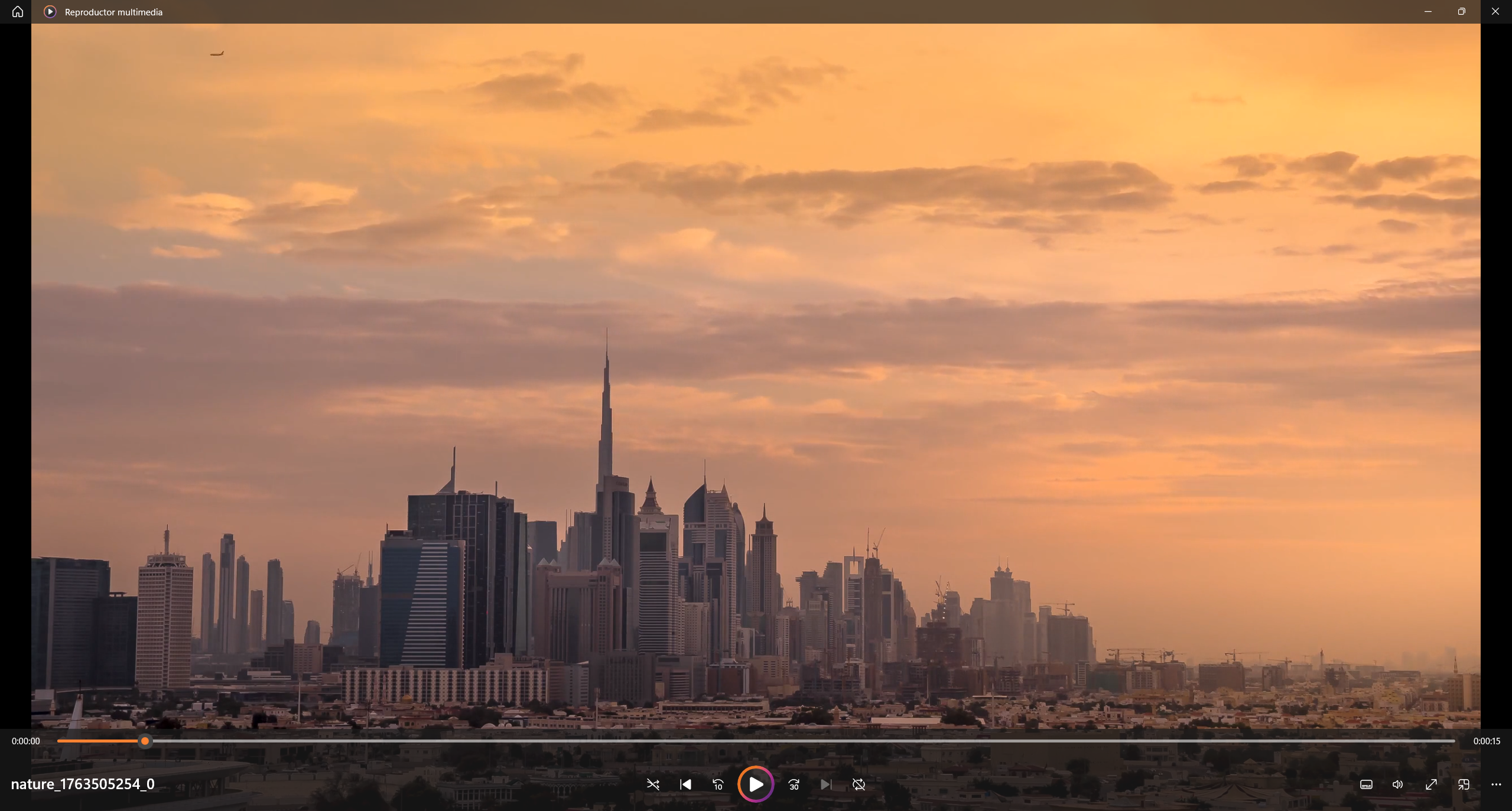Click the home icon in title bar
This screenshot has height=811, width=1512.
pos(18,12)
